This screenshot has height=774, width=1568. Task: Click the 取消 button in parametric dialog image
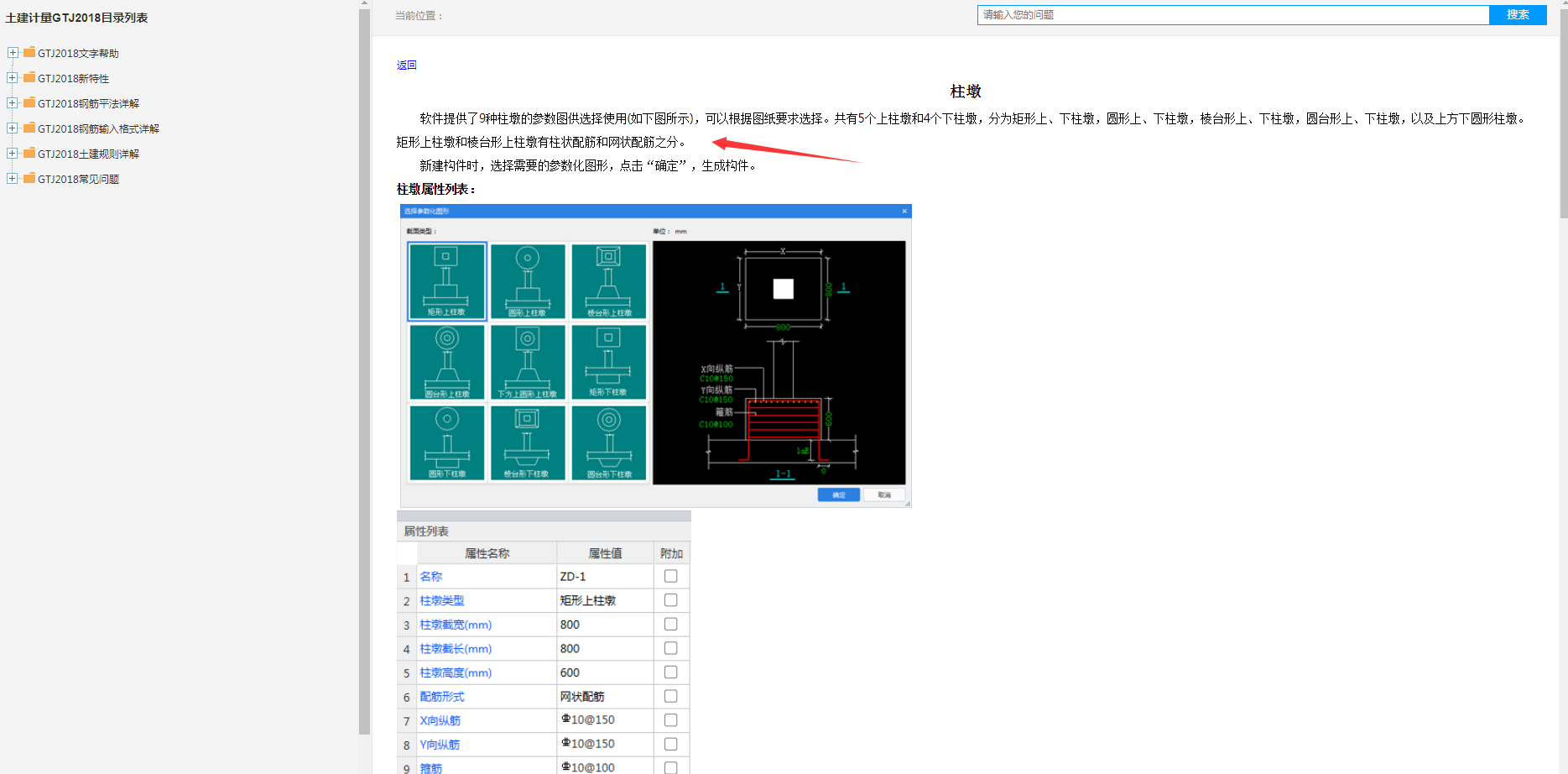click(x=884, y=494)
